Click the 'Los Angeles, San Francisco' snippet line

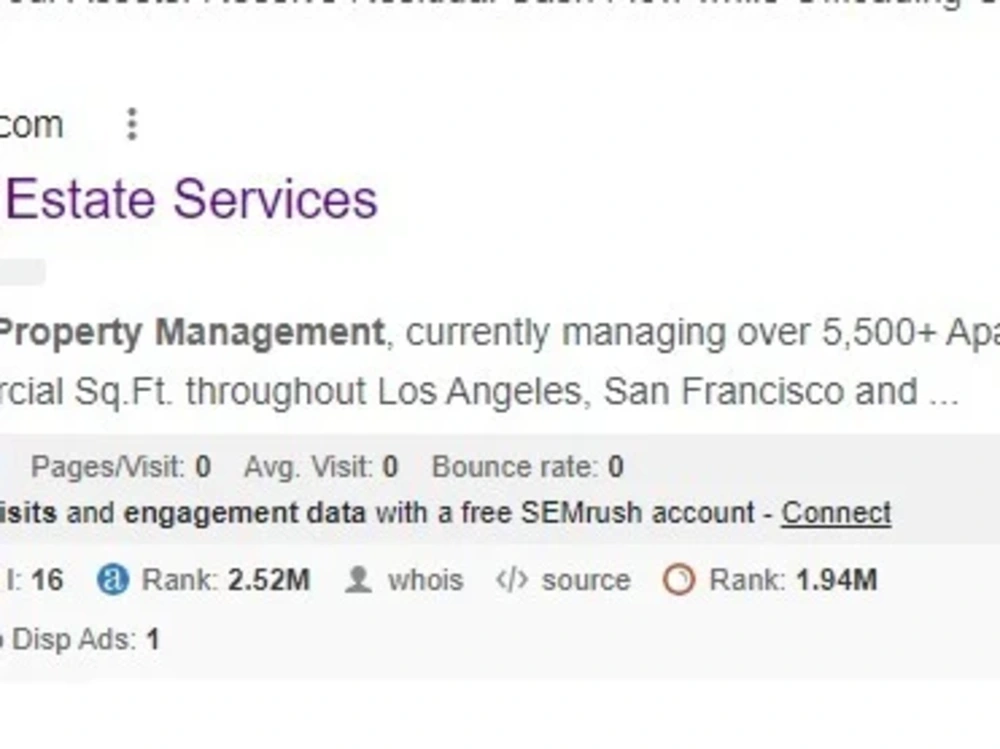coord(480,391)
